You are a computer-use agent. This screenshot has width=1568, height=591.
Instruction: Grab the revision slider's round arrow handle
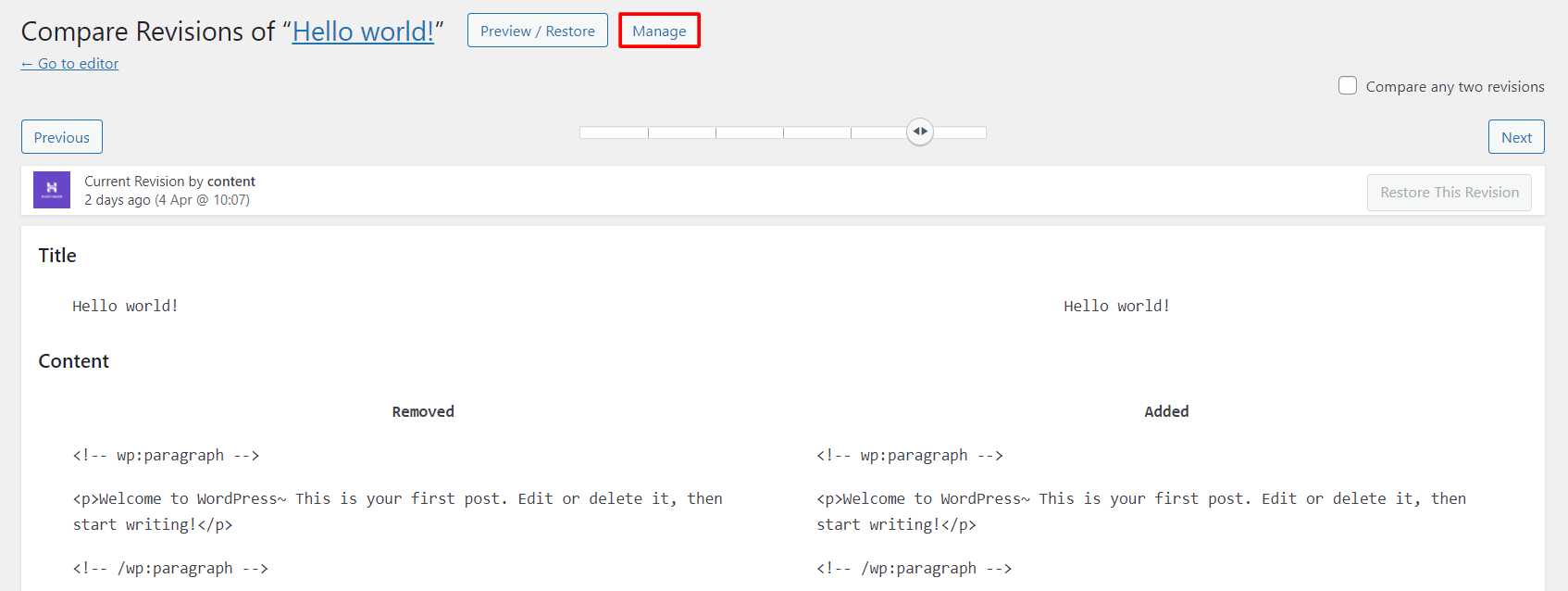(920, 132)
